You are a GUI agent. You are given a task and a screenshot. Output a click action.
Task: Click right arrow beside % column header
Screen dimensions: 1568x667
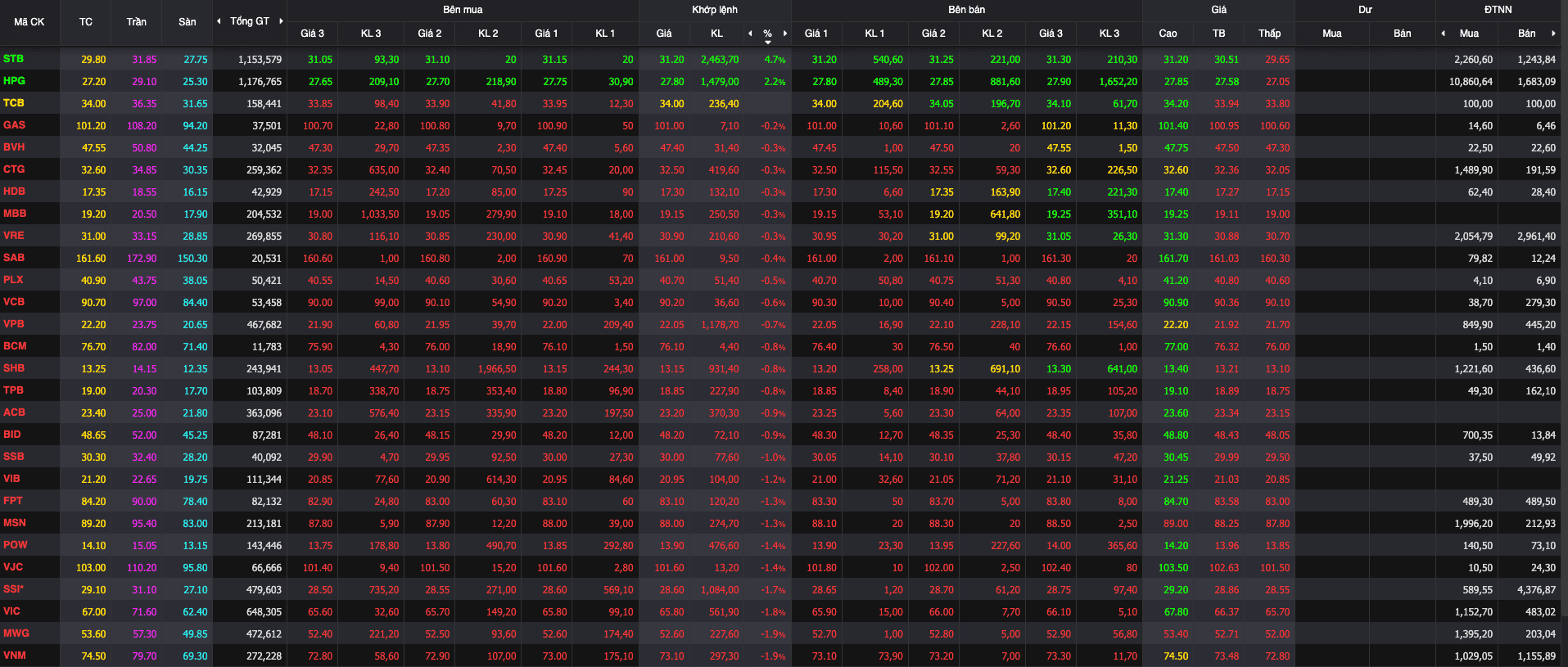click(785, 34)
